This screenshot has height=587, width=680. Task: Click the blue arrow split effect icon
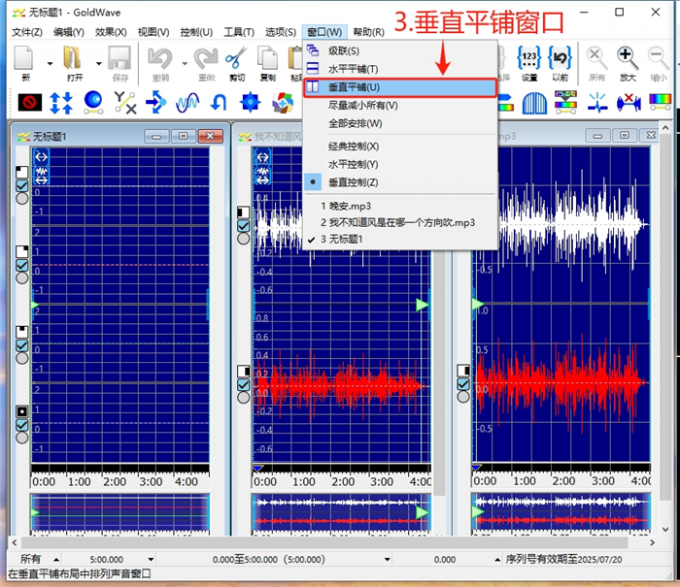pyautogui.click(x=156, y=102)
